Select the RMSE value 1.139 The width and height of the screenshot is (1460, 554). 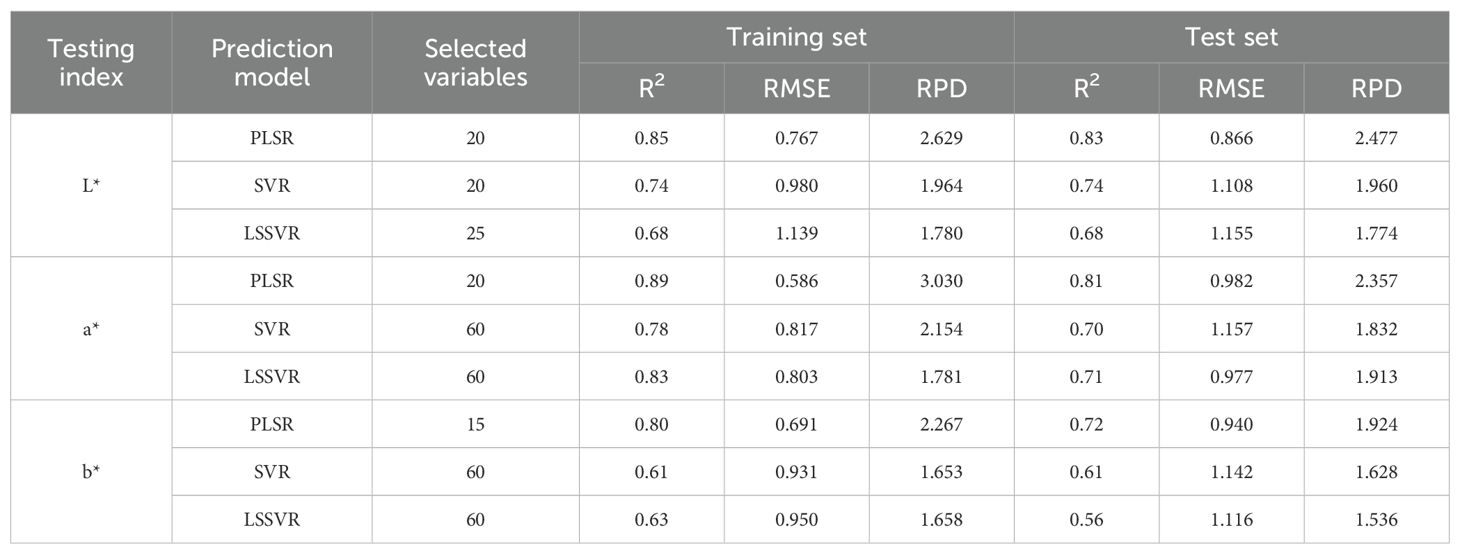(796, 234)
